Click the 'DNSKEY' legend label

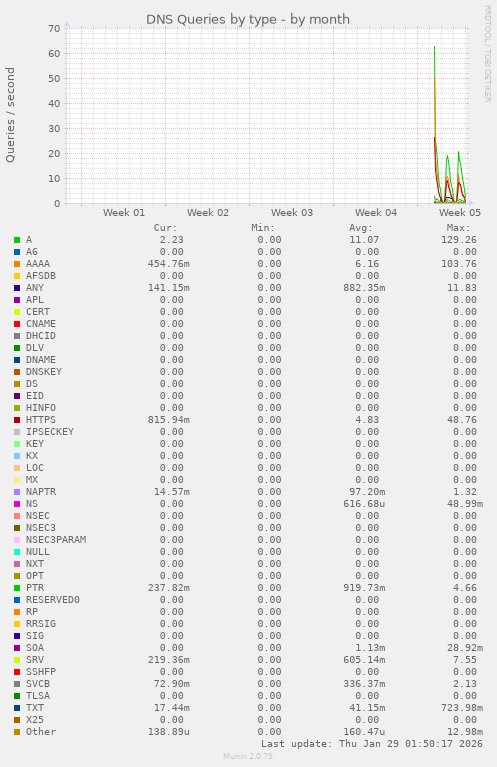click(44, 372)
